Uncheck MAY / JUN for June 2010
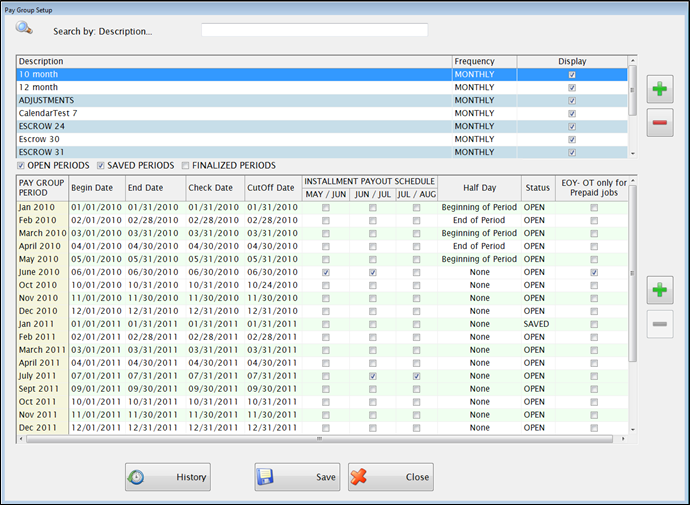Viewport: 690px width, 505px height. point(326,273)
